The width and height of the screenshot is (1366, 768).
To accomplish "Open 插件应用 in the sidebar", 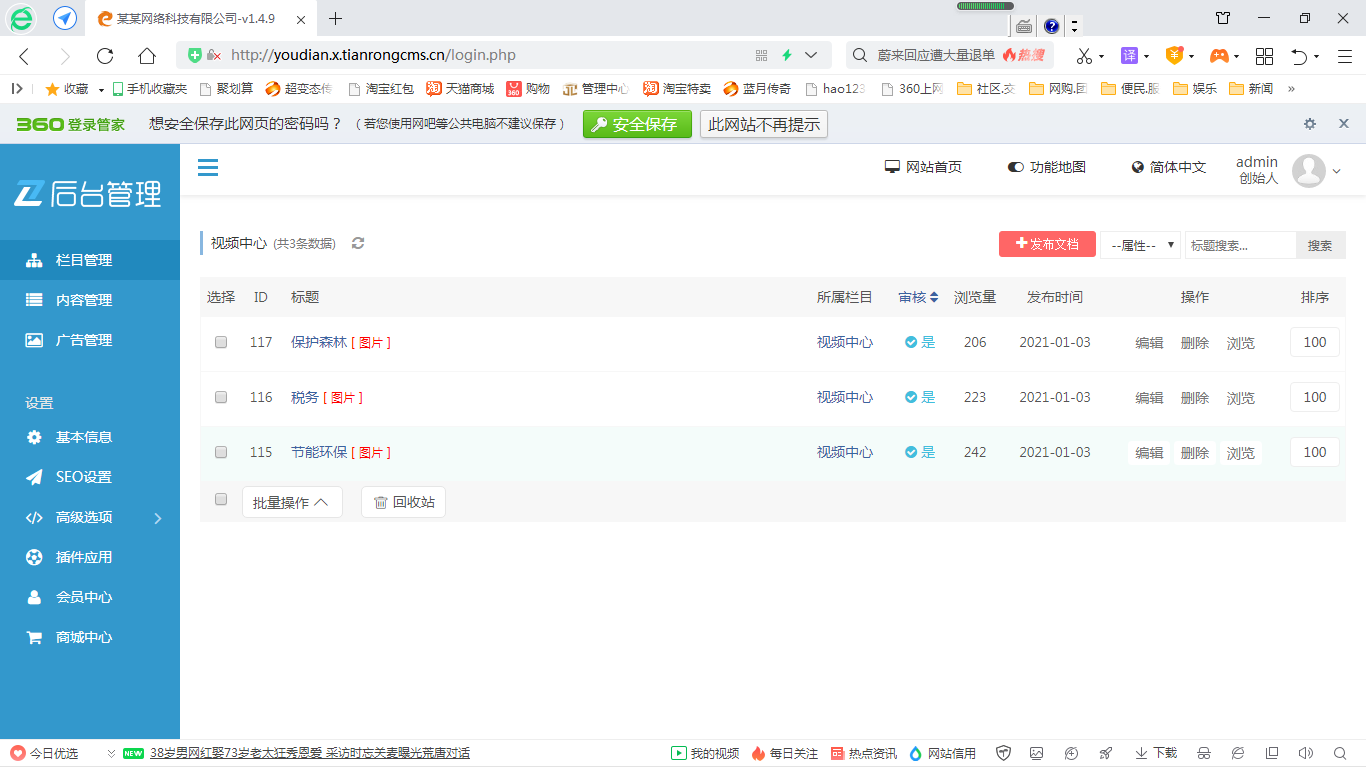I will 90,557.
